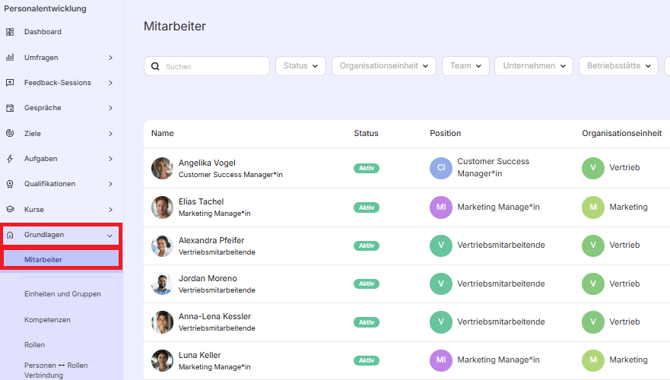Image resolution: width=670 pixels, height=380 pixels.
Task: Click the Qualifikationen badge icon
Action: click(x=10, y=184)
